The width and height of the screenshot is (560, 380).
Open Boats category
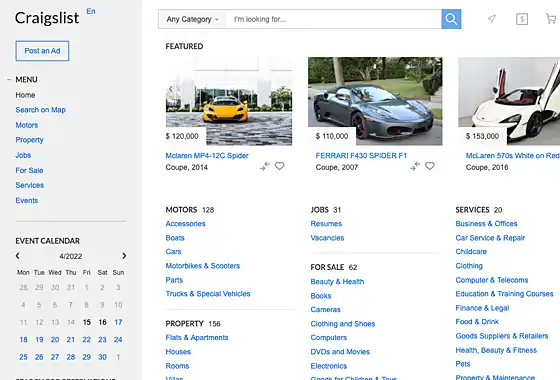point(175,238)
